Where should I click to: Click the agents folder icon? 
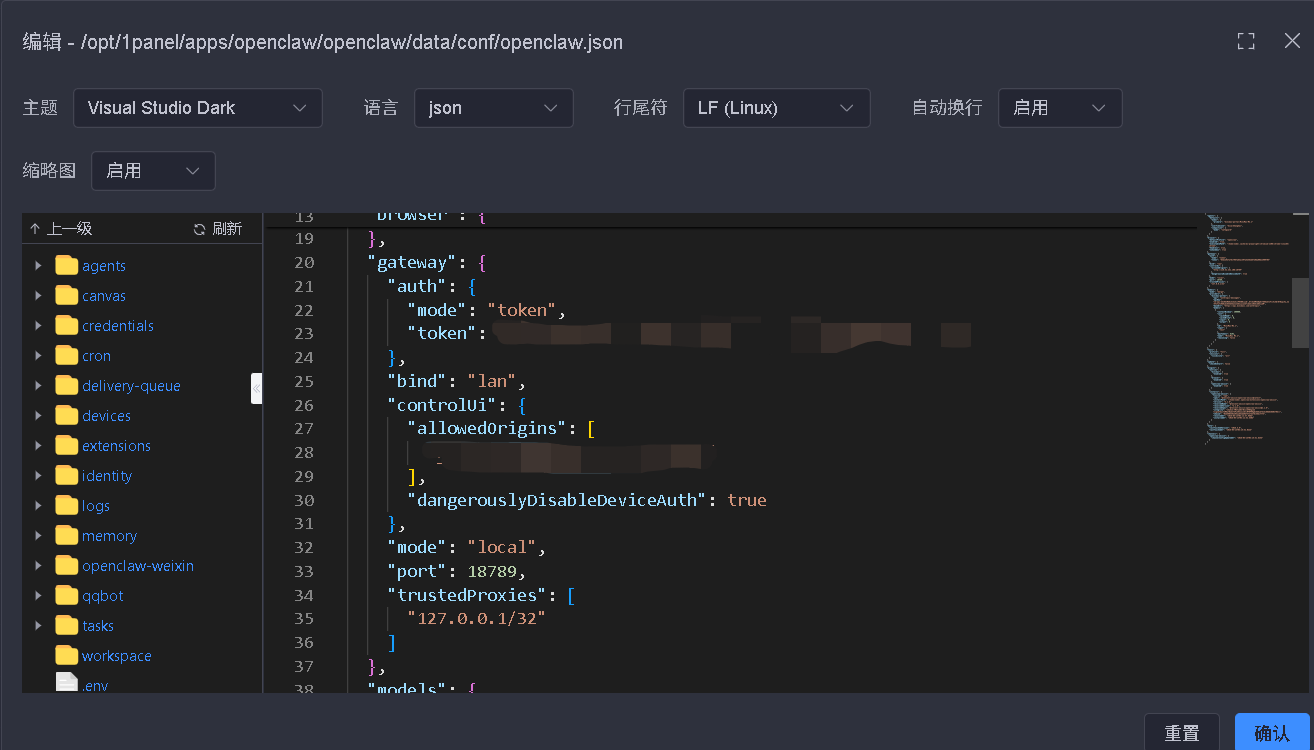65,265
